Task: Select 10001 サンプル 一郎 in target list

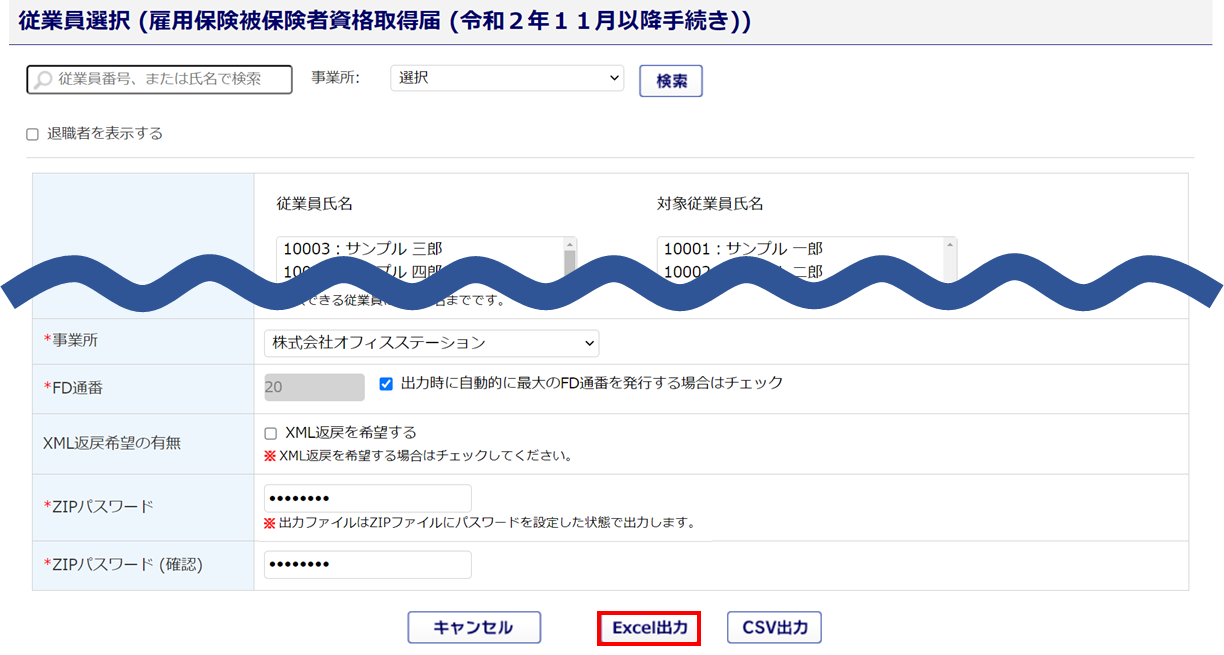Action: coord(743,249)
